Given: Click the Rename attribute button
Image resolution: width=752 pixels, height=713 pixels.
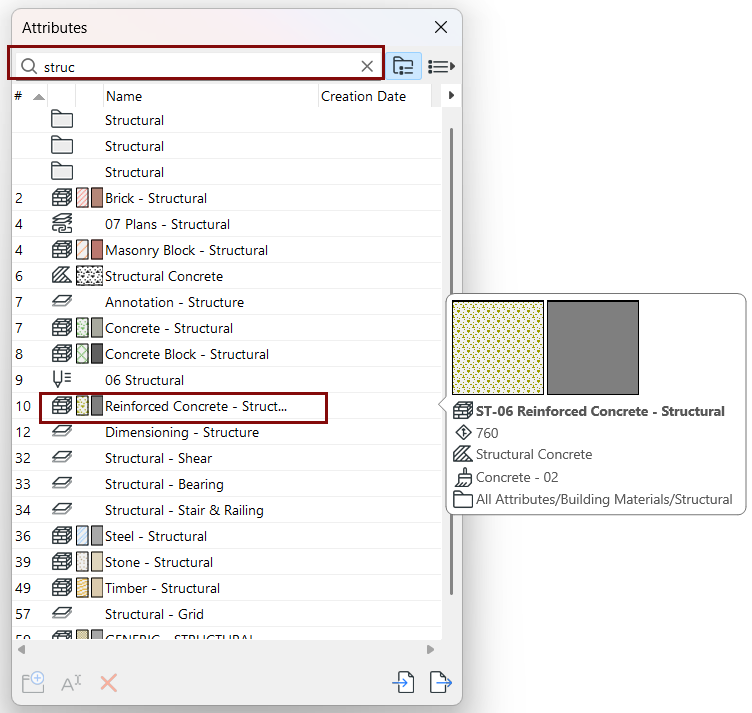Looking at the screenshot, I should [x=71, y=683].
